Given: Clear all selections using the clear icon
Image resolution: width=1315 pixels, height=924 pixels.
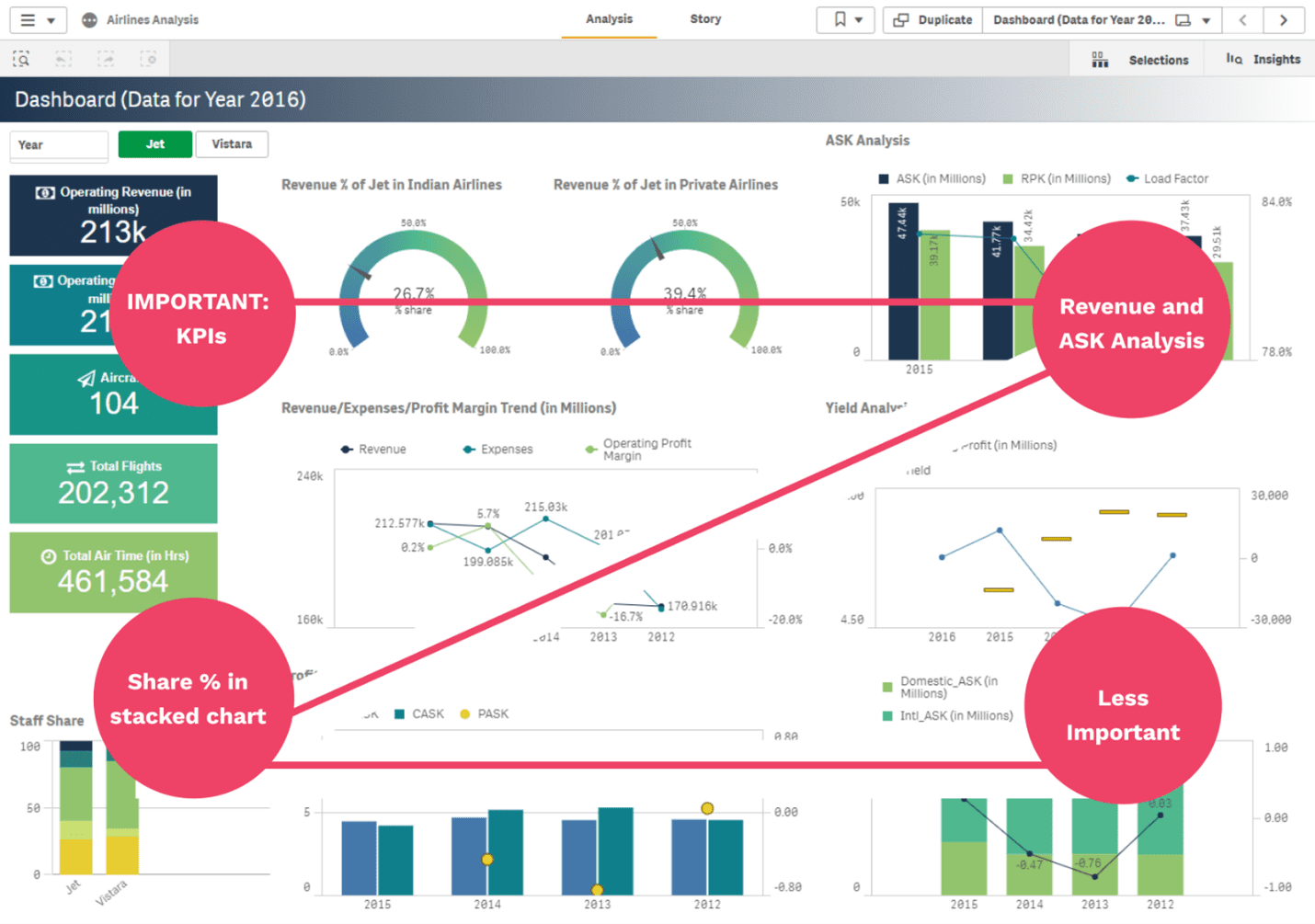Looking at the screenshot, I should click(149, 57).
